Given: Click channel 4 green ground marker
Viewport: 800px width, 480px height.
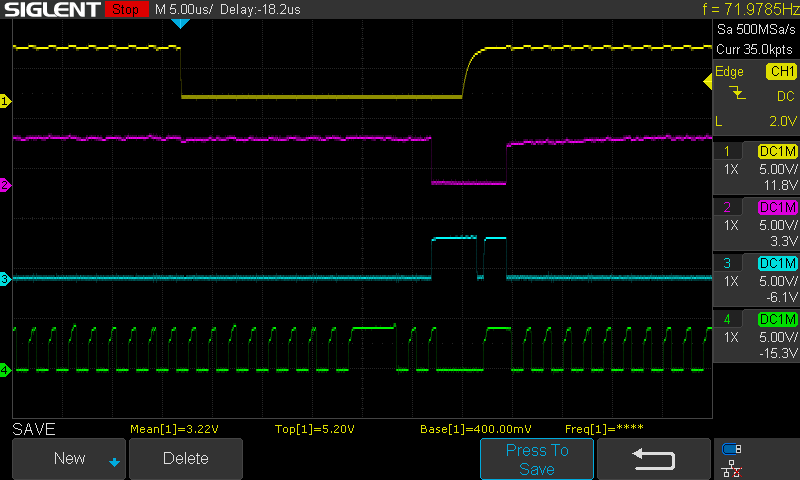Looking at the screenshot, I should click(x=5, y=370).
